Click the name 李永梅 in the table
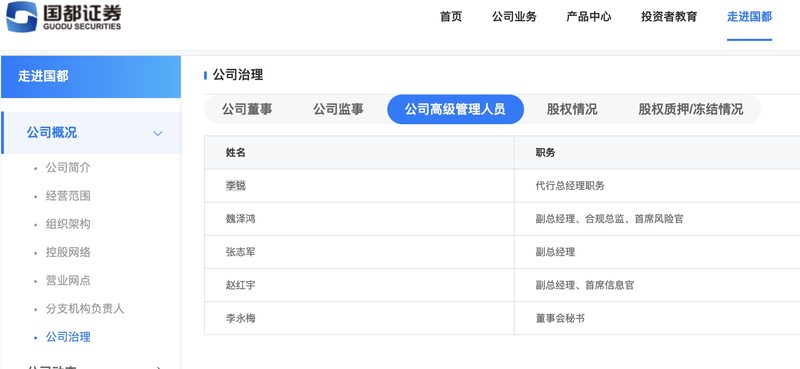The image size is (800, 369). (240, 318)
